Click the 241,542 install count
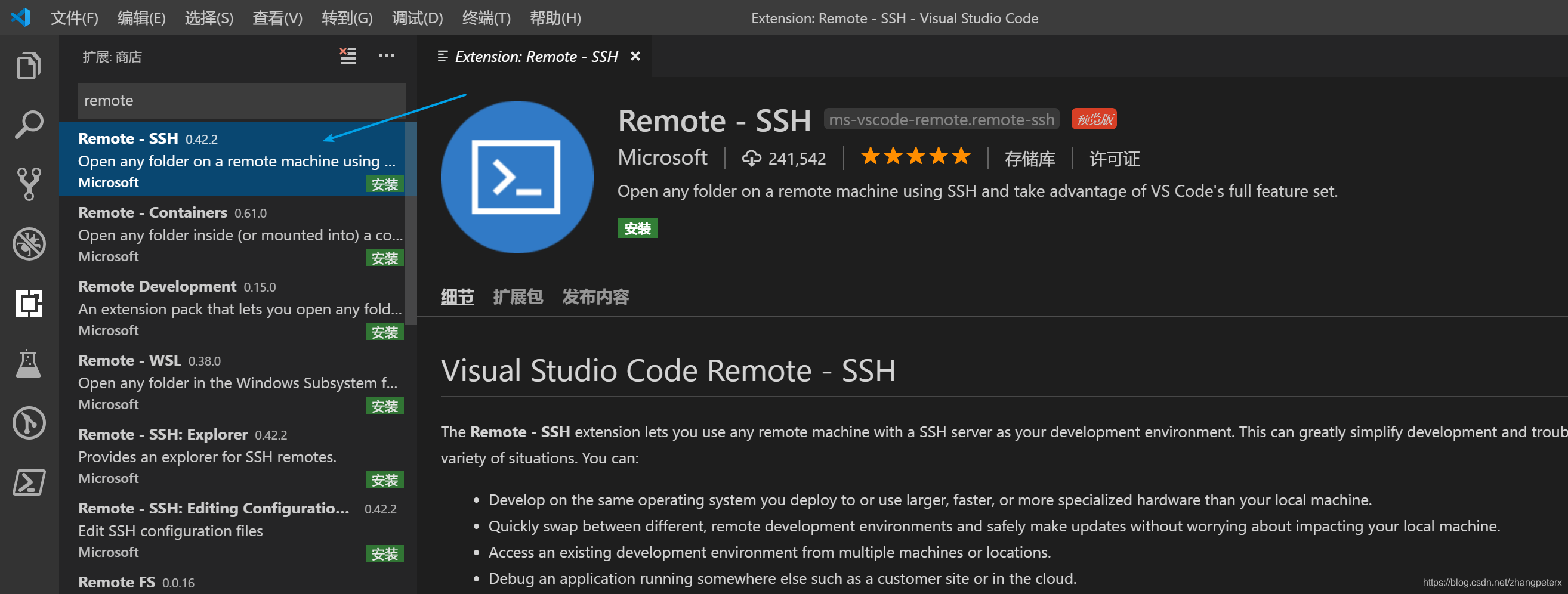The width and height of the screenshot is (1568, 594). (797, 159)
